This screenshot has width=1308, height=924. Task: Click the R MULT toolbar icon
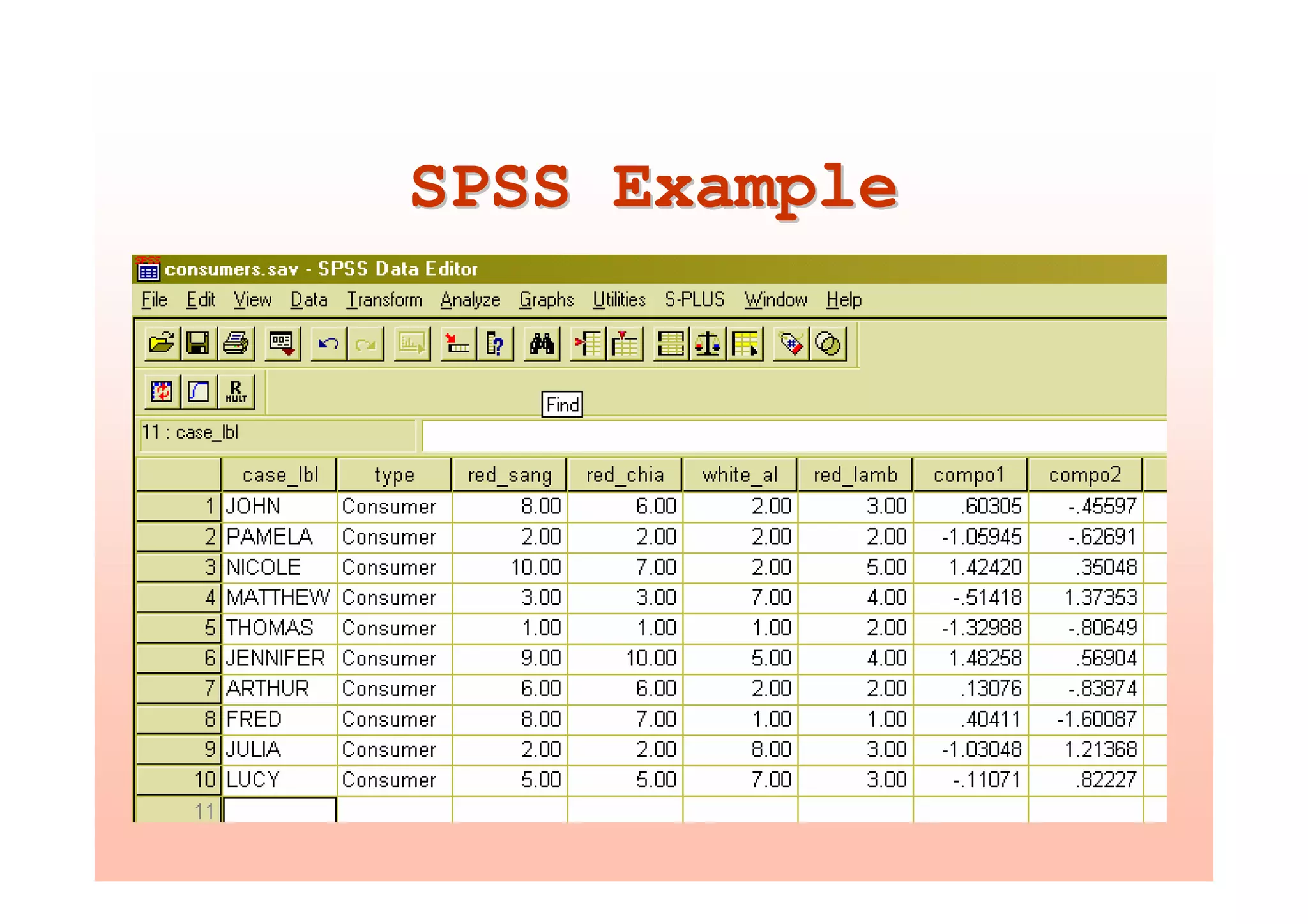pos(236,391)
